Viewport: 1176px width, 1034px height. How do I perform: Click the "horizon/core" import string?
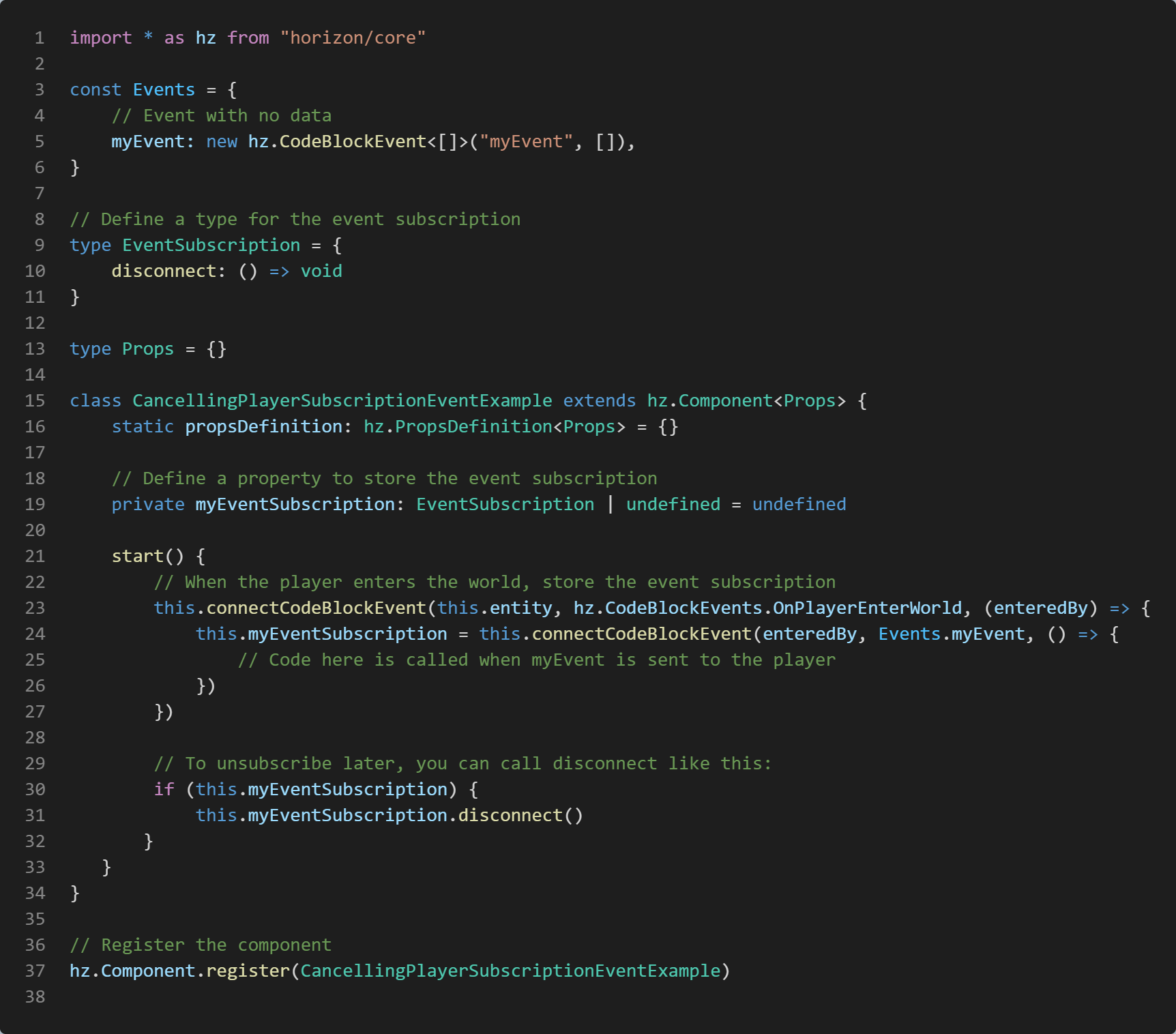tap(353, 38)
